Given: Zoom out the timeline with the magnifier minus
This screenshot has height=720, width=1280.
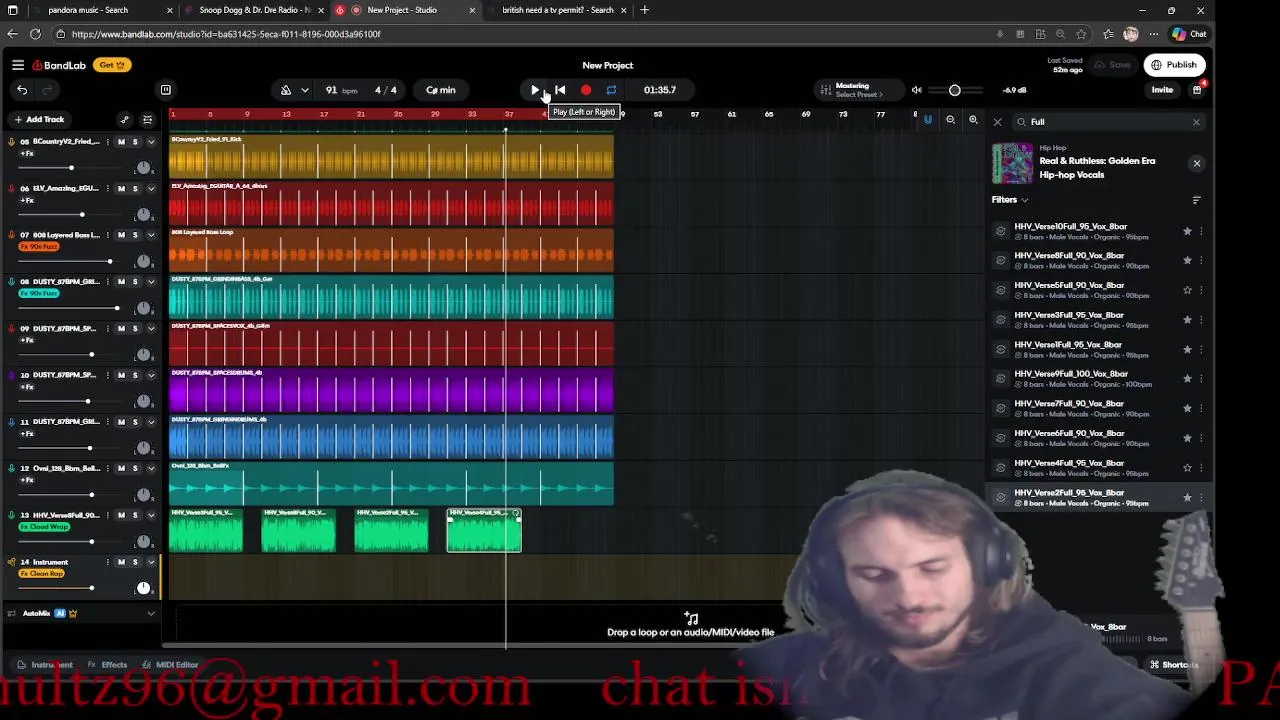Looking at the screenshot, I should 950,120.
